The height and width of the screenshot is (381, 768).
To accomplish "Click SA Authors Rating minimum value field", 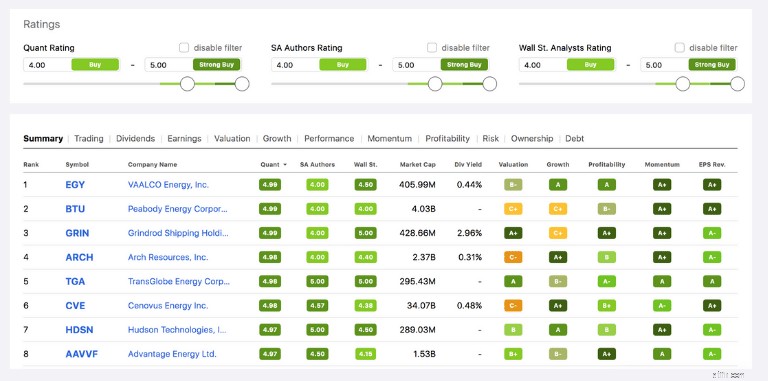I will pos(319,65).
